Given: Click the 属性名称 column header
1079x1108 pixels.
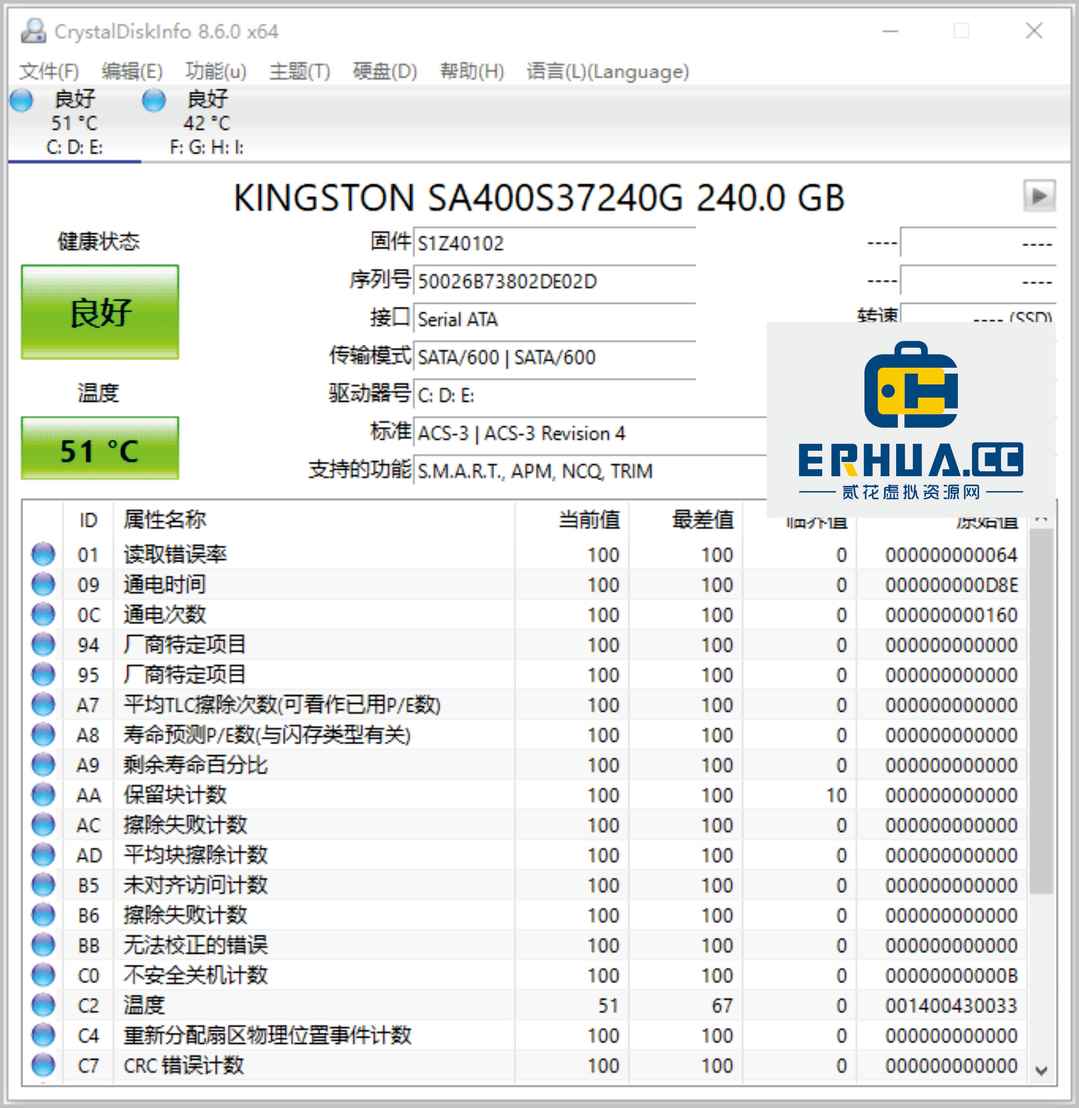Looking at the screenshot, I should 314,520.
